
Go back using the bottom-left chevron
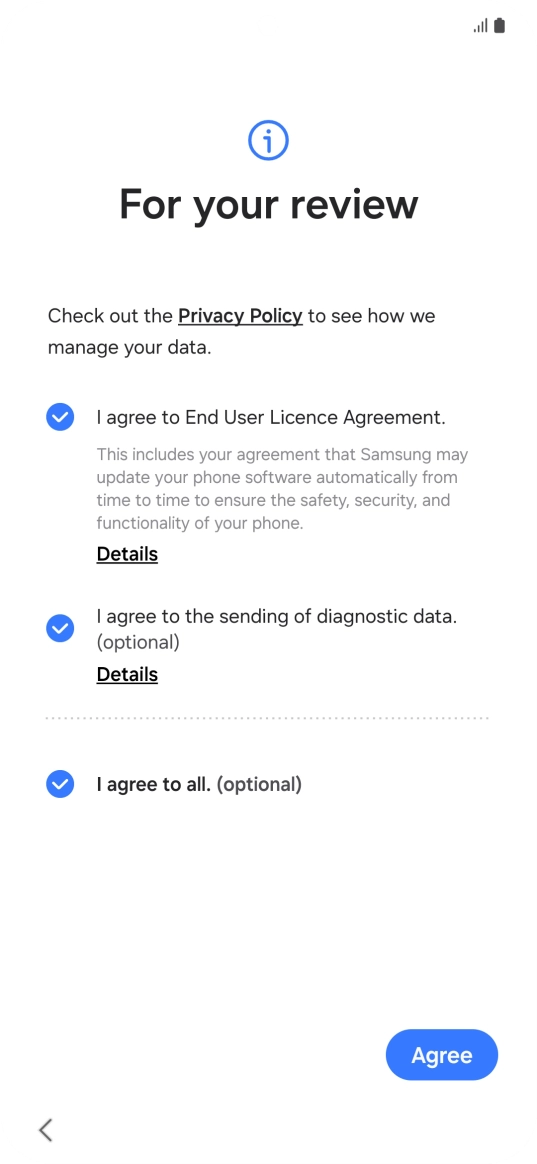coord(46,1129)
